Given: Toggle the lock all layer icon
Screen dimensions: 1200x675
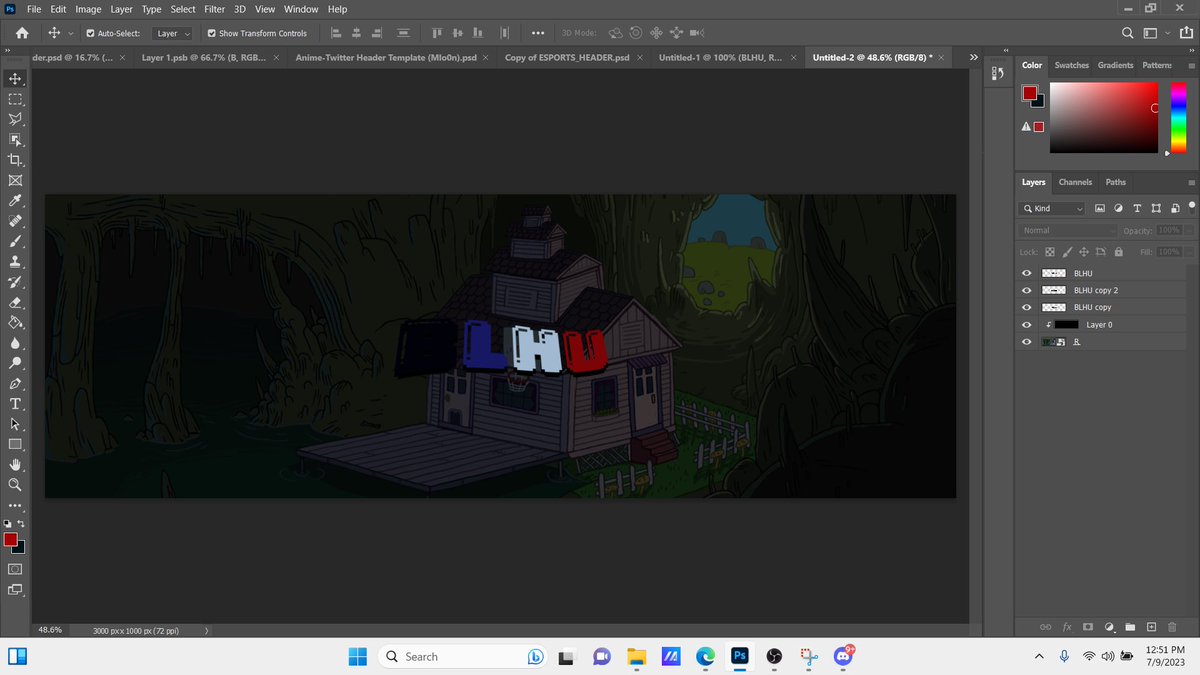Looking at the screenshot, I should [1118, 251].
